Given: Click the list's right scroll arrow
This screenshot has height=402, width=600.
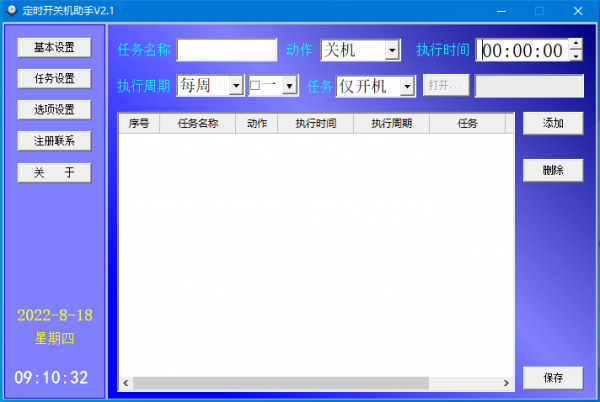Looking at the screenshot, I should [x=506, y=383].
